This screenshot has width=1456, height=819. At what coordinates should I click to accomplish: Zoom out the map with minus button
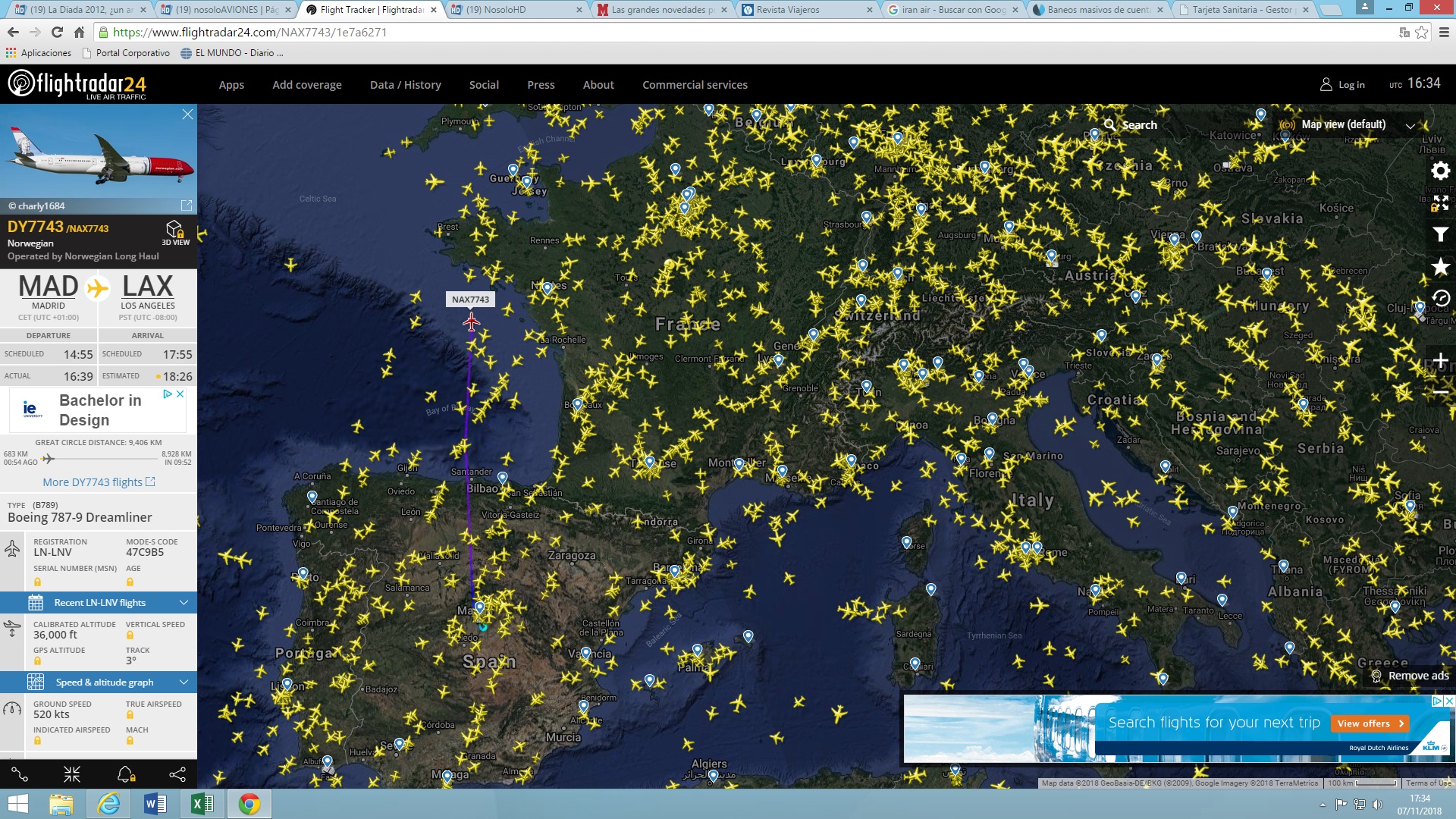click(1440, 392)
